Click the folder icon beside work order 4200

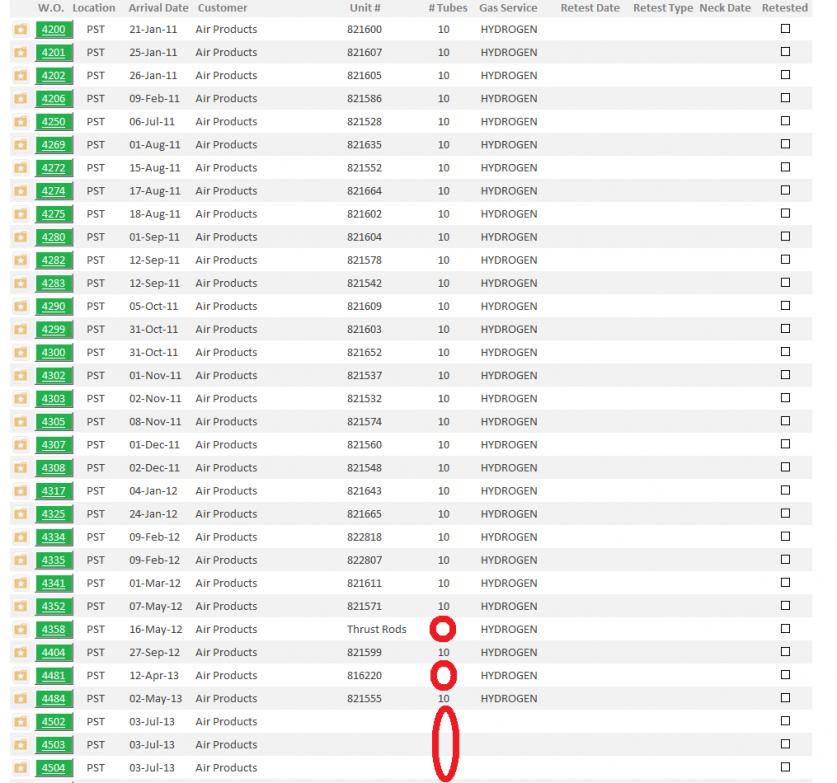[21, 29]
